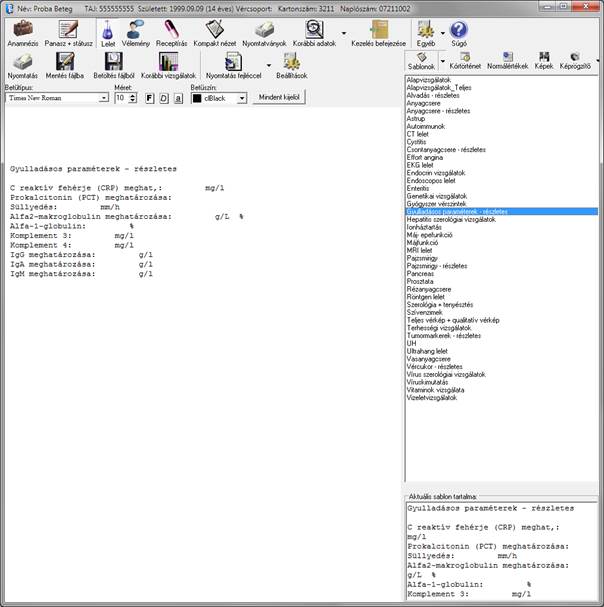Click Kezelés befejezése icon
The image size is (604, 607).
point(379,29)
